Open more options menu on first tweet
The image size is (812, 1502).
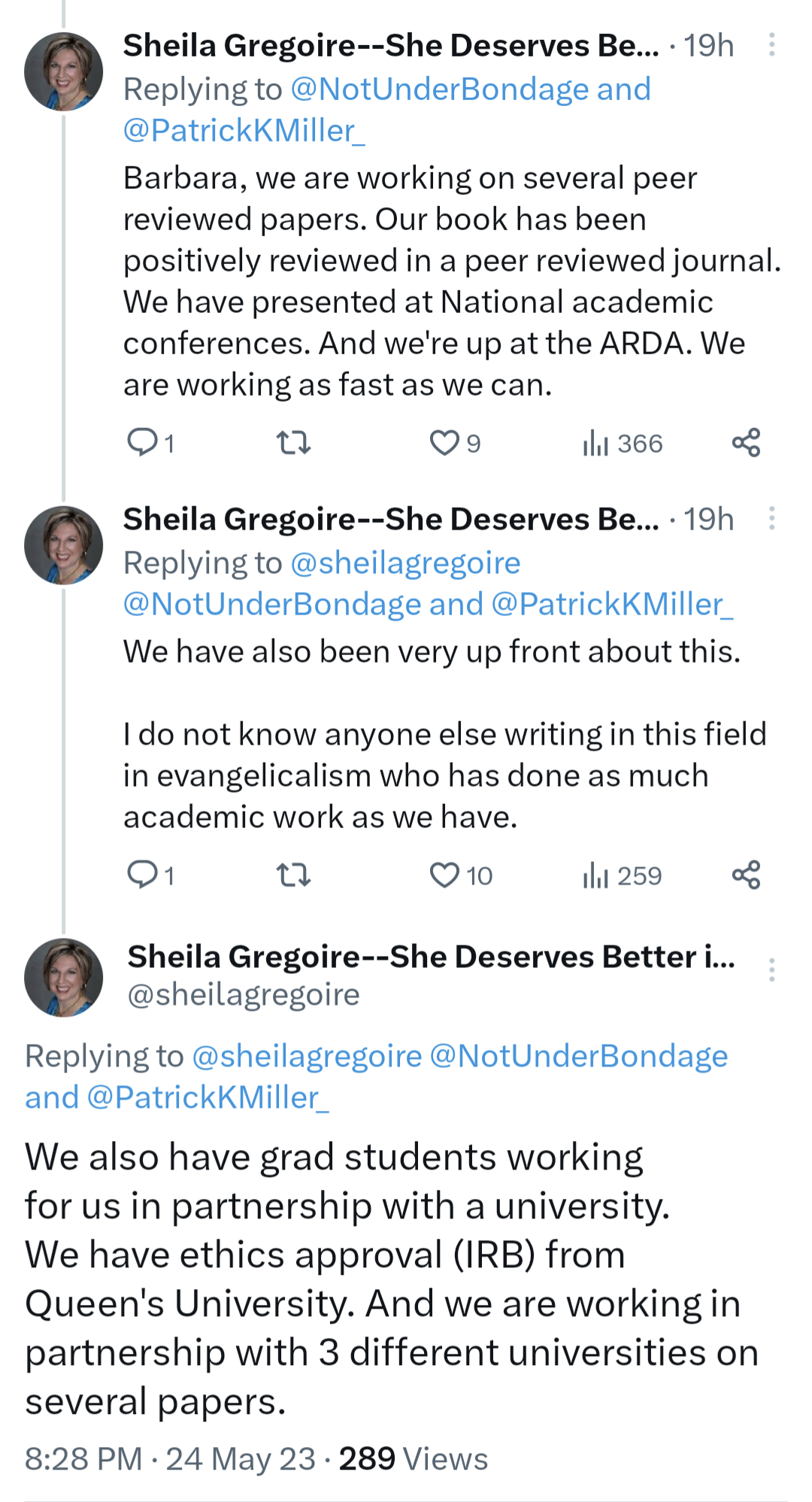click(771, 45)
